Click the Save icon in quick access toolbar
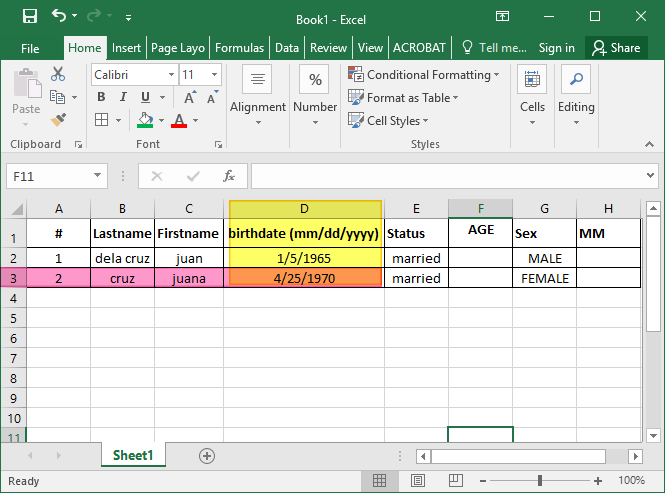Screen dimensions: 665x493 pyautogui.click(x=30, y=17)
